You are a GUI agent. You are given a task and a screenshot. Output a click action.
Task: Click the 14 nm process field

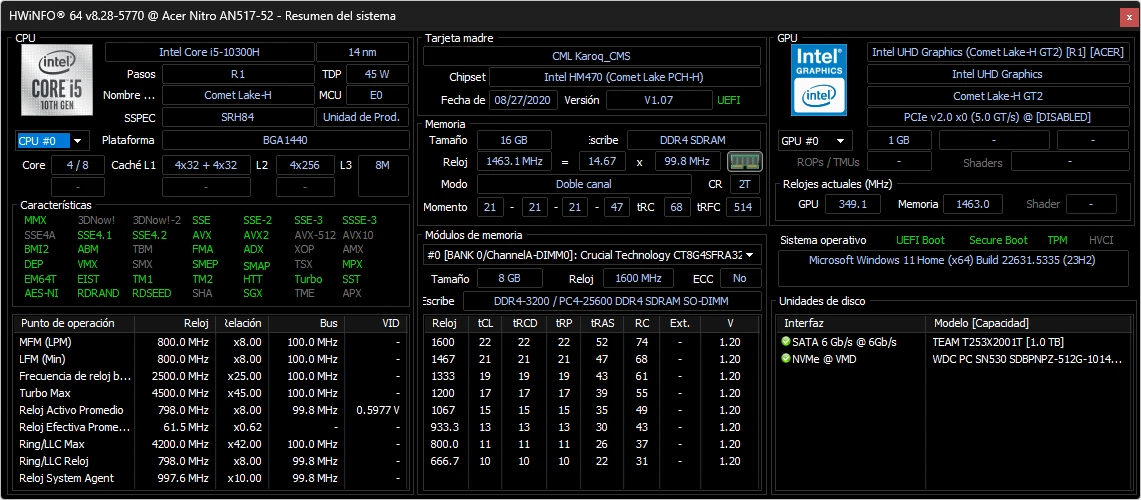pos(362,52)
